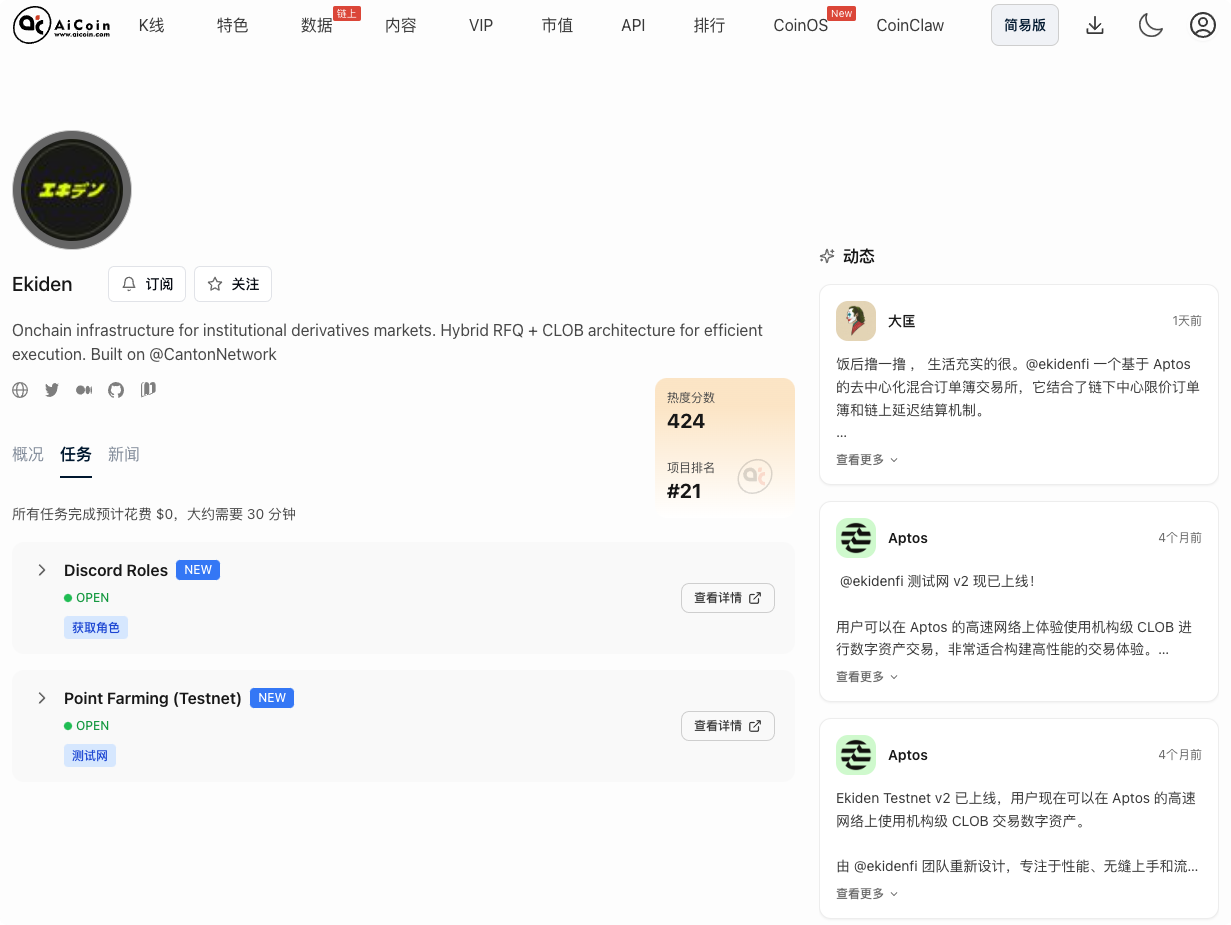1231x925 pixels.
Task: Expand 查看更多 on 测试网 v2 post
Action: [867, 677]
